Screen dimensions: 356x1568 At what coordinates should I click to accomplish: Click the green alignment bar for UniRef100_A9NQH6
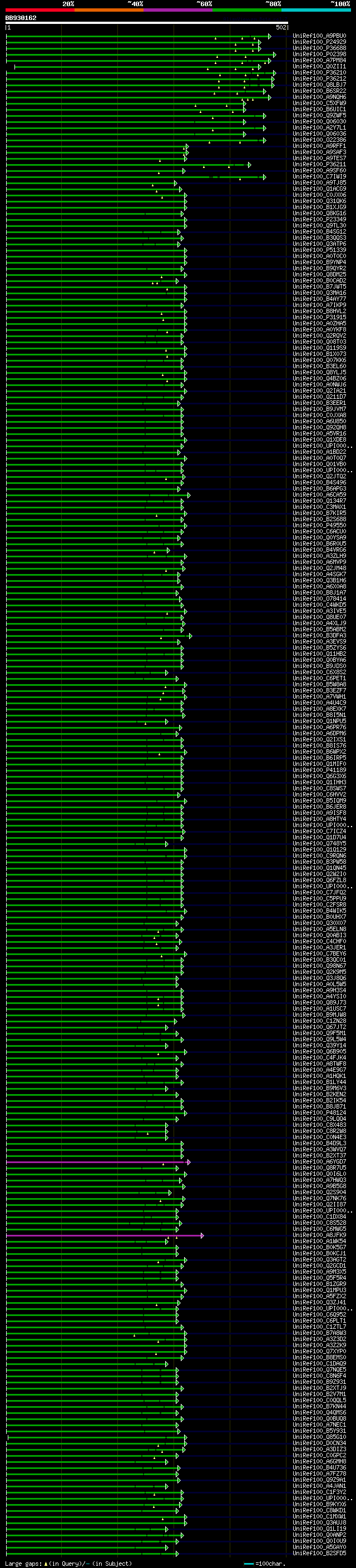137,97
